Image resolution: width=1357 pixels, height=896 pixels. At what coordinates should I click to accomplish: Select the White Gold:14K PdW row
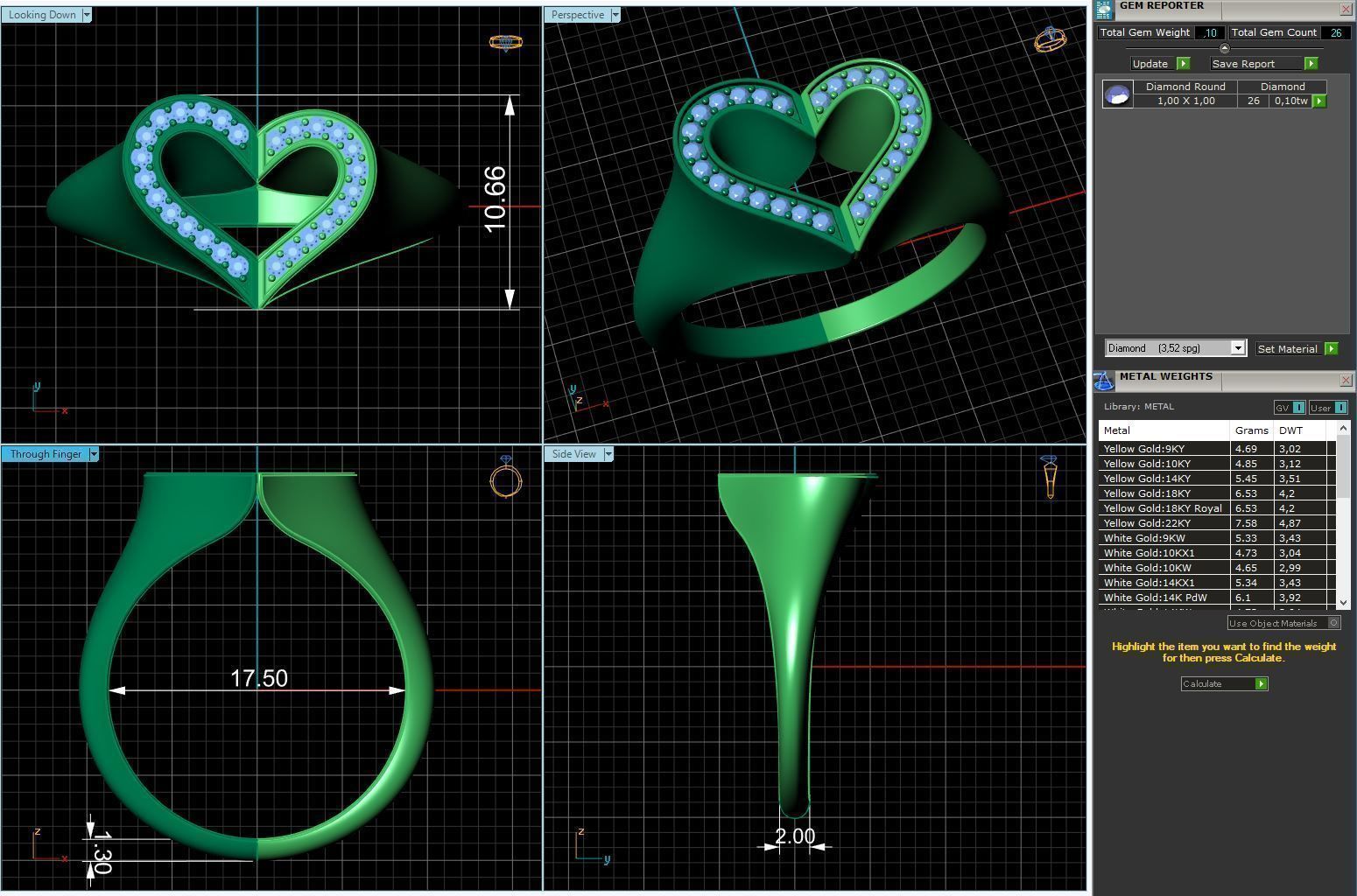[x=1218, y=598]
